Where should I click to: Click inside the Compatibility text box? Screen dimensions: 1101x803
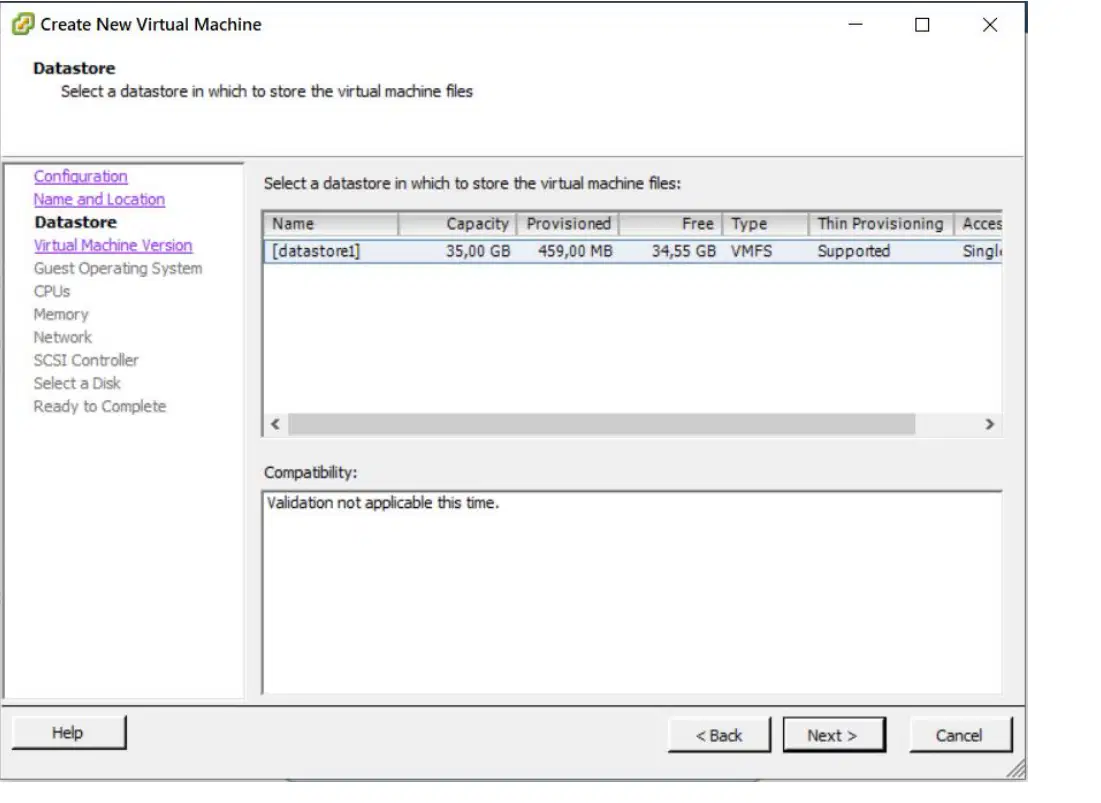coord(633,592)
